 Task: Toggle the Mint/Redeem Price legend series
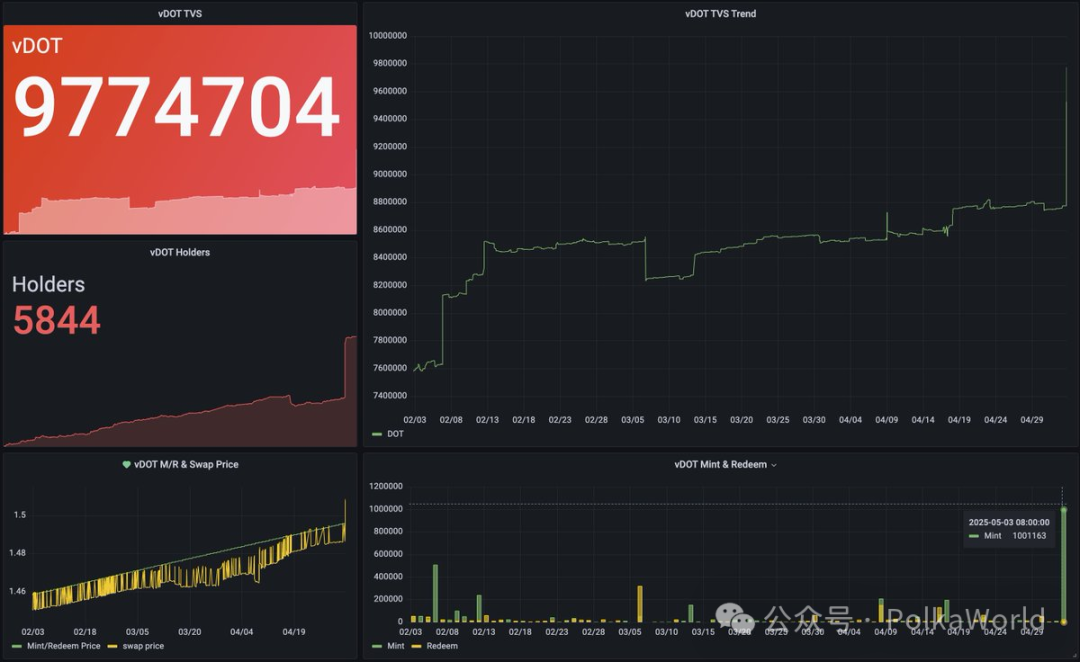[63, 646]
